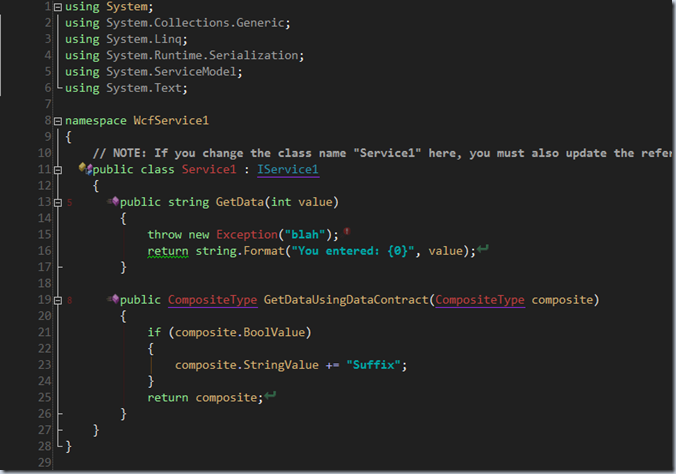This screenshot has width=676, height=474.
Task: Click line number 21 in the gutter
Action: pyautogui.click(x=45, y=333)
